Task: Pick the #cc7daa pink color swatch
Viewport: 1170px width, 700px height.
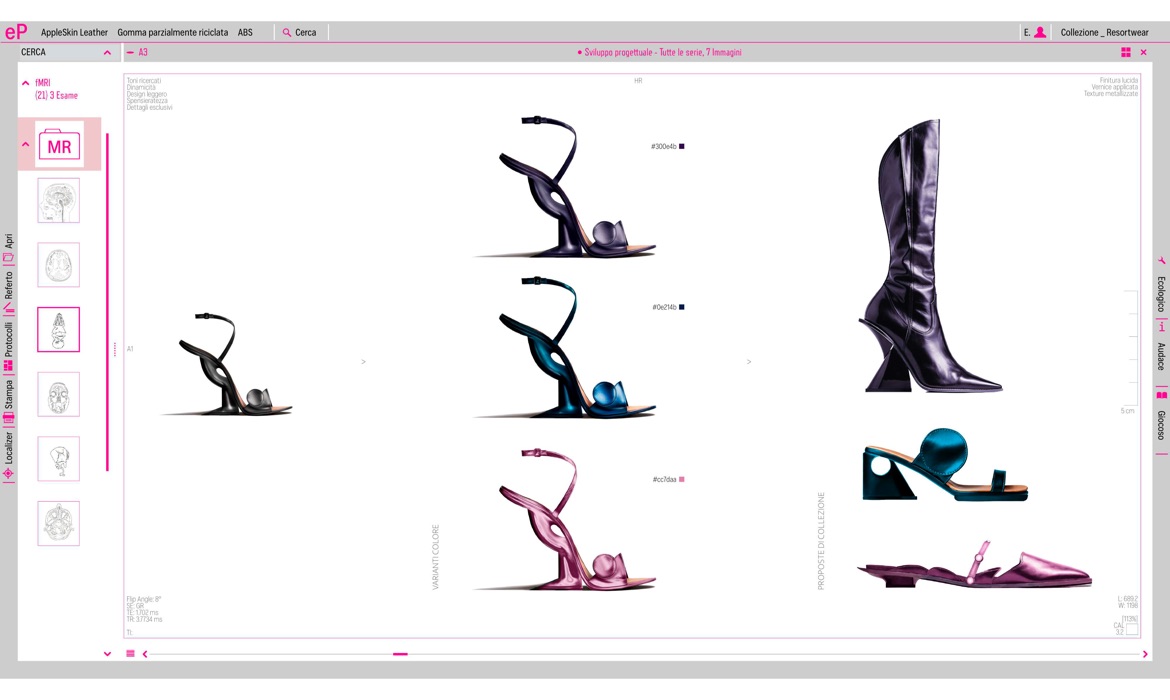Action: [682, 480]
